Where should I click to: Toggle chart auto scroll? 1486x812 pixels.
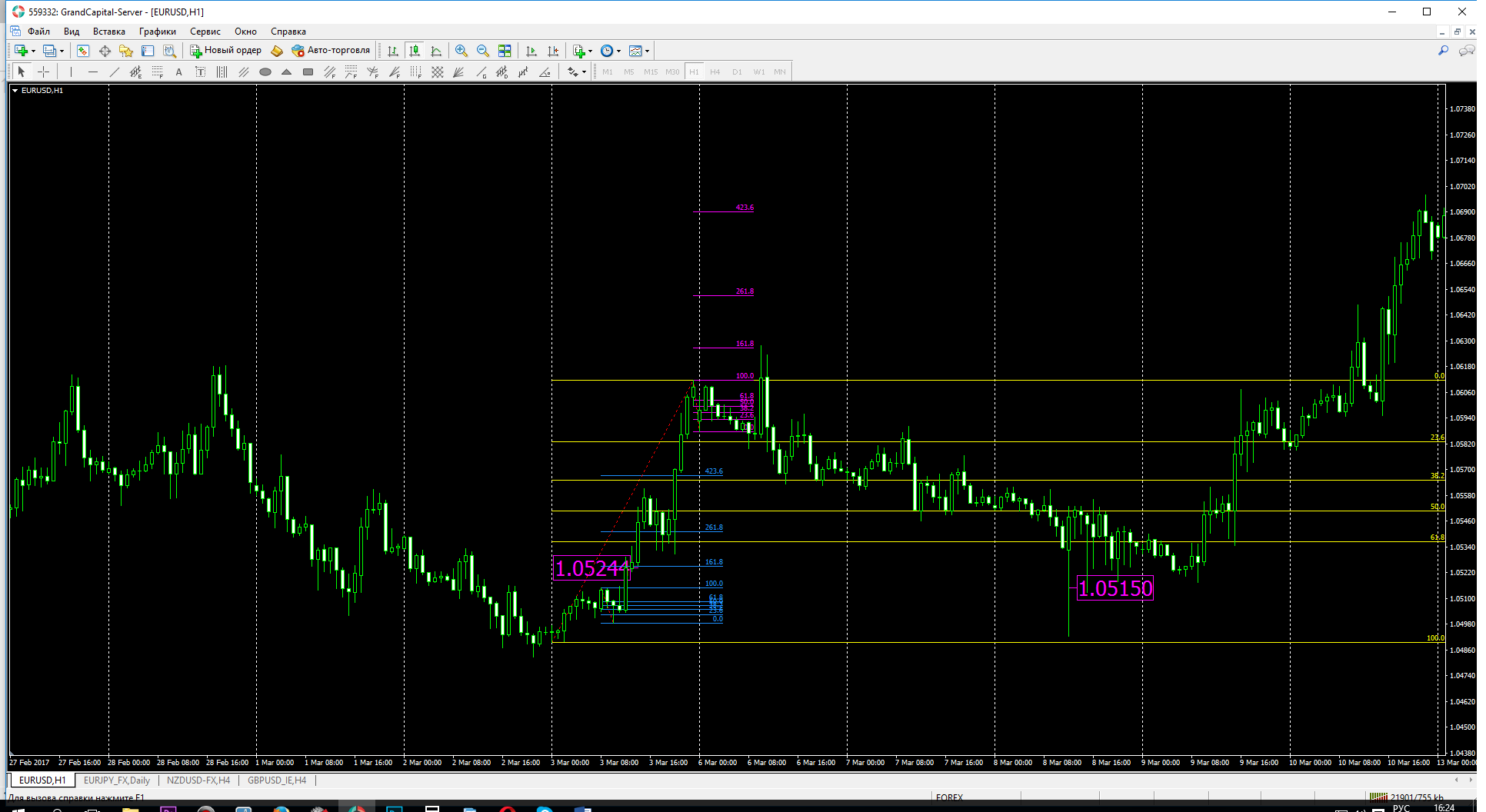pos(531,51)
